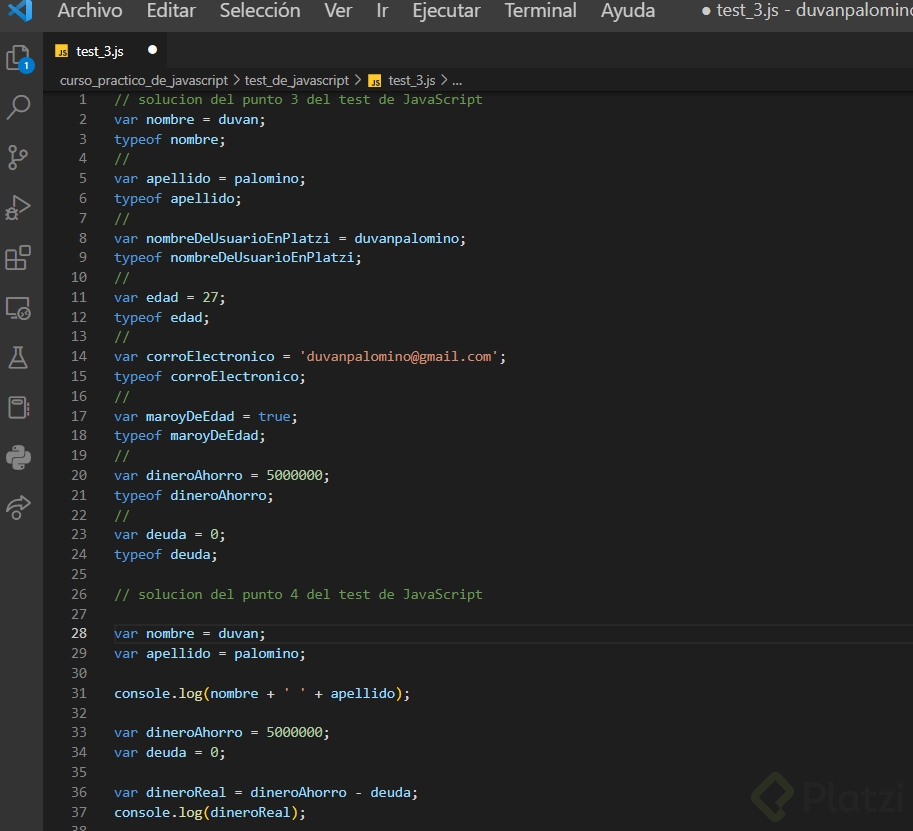The height and width of the screenshot is (831, 913).
Task: Click 'typeof nombre;' on line 3
Action: (169, 140)
